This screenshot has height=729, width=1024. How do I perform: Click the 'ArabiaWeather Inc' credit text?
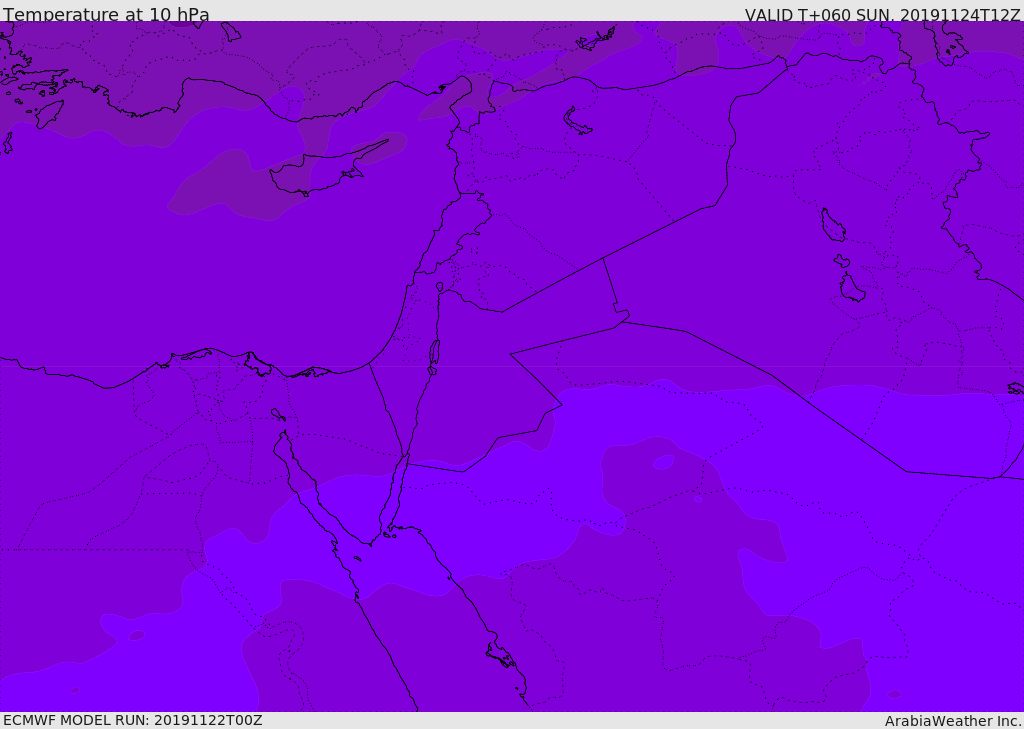coord(953,721)
